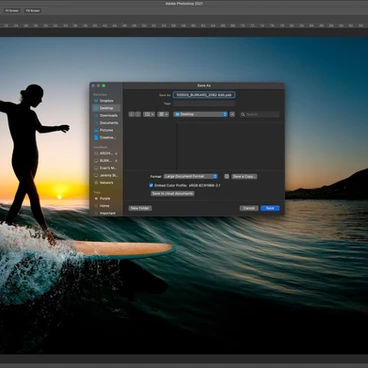Click the Save a Copy button
Viewport: 368px width, 368px height.
click(244, 176)
